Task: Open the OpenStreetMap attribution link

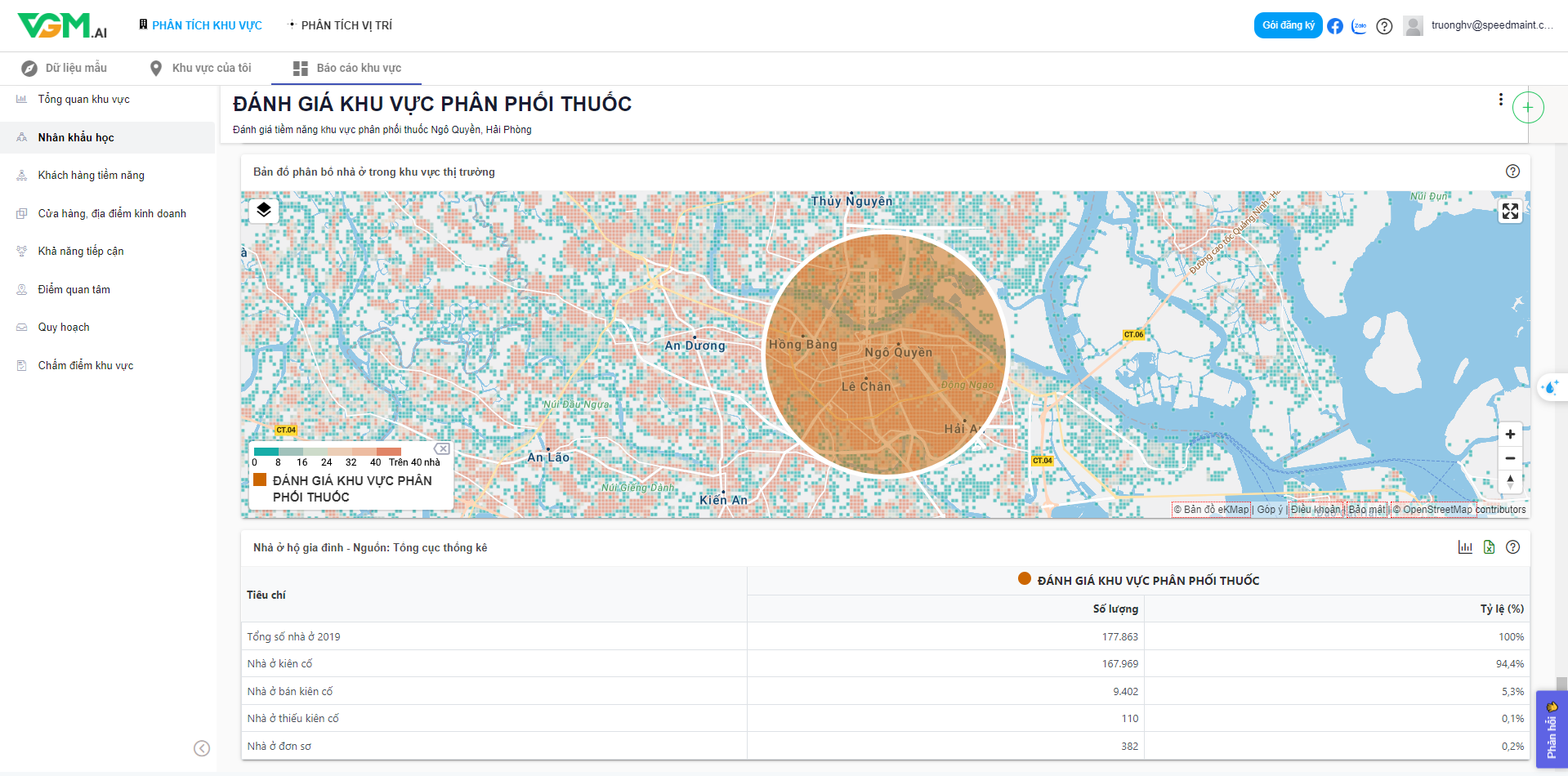Action: [x=1437, y=510]
